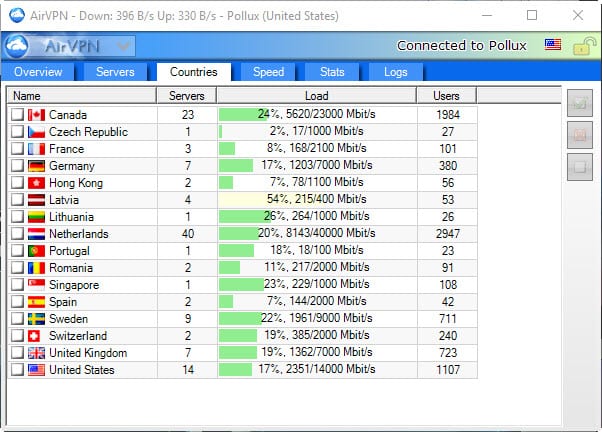Click the Load column header
This screenshot has height=432, width=602.
pos(317,96)
